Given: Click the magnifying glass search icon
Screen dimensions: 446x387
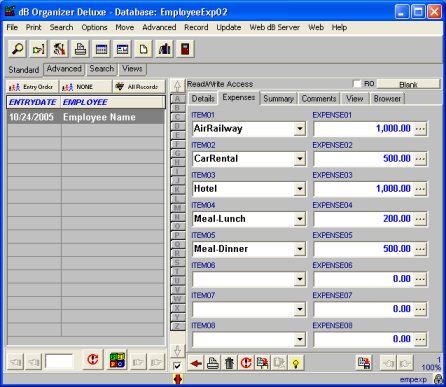Looking at the screenshot, I should click(17, 49).
